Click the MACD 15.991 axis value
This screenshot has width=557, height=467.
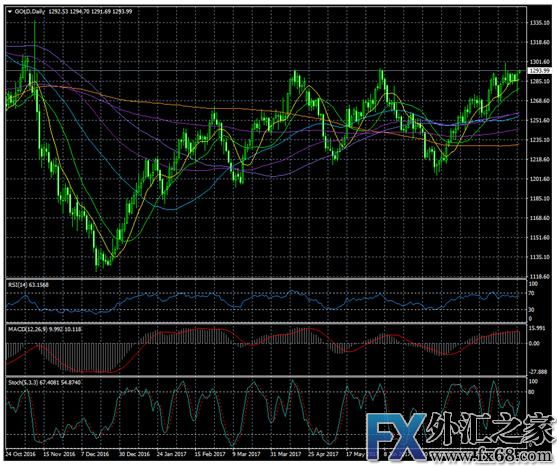(536, 328)
